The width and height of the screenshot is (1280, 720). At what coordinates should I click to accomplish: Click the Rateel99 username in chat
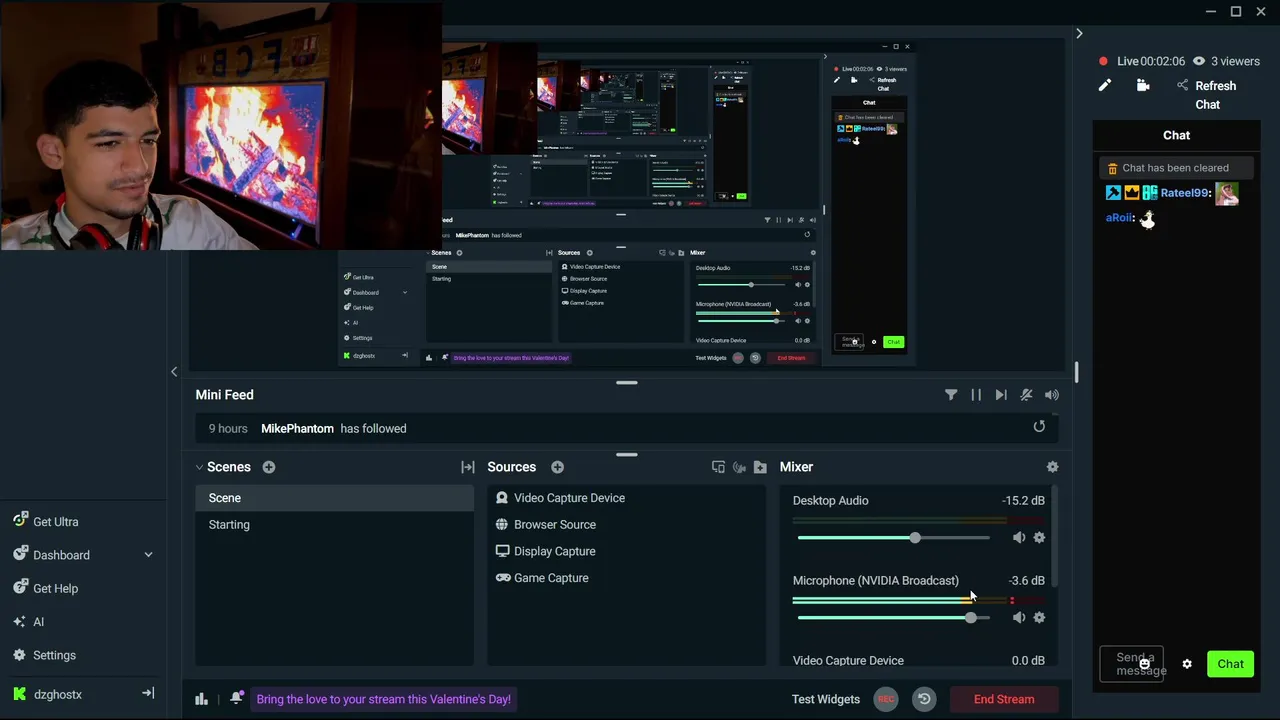tap(1186, 193)
